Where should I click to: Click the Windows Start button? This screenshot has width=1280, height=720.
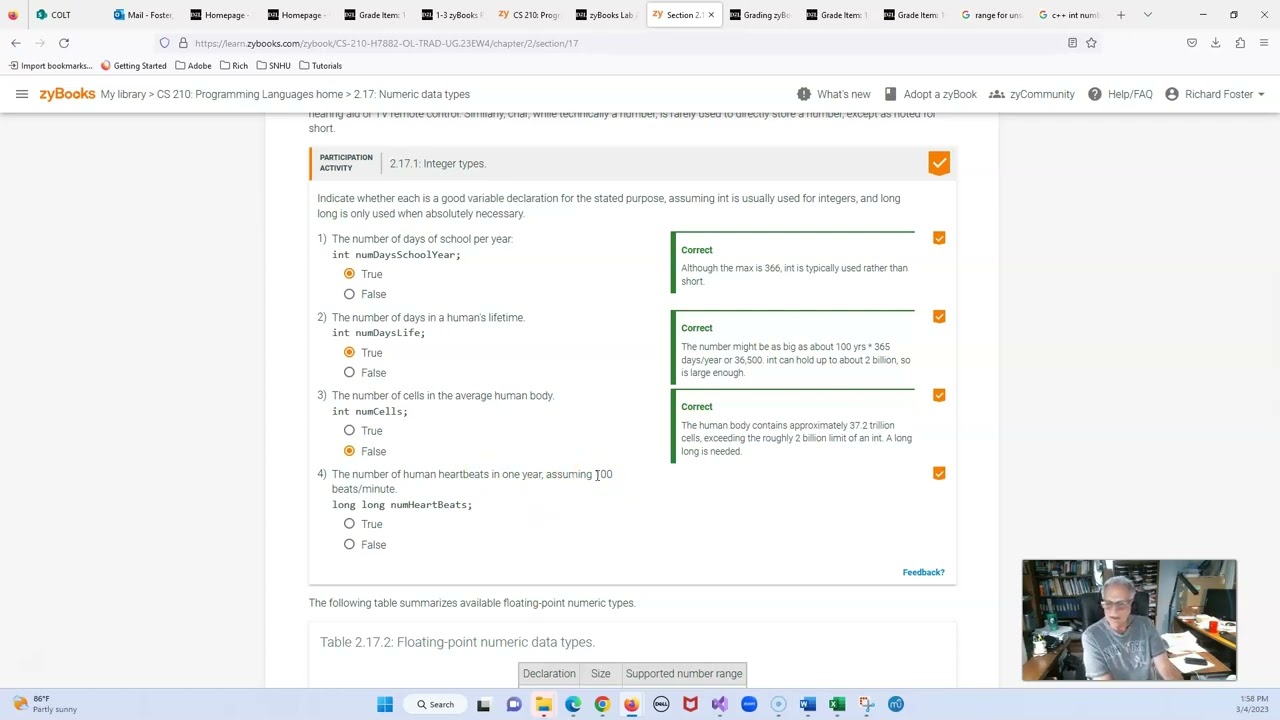pyautogui.click(x=385, y=704)
